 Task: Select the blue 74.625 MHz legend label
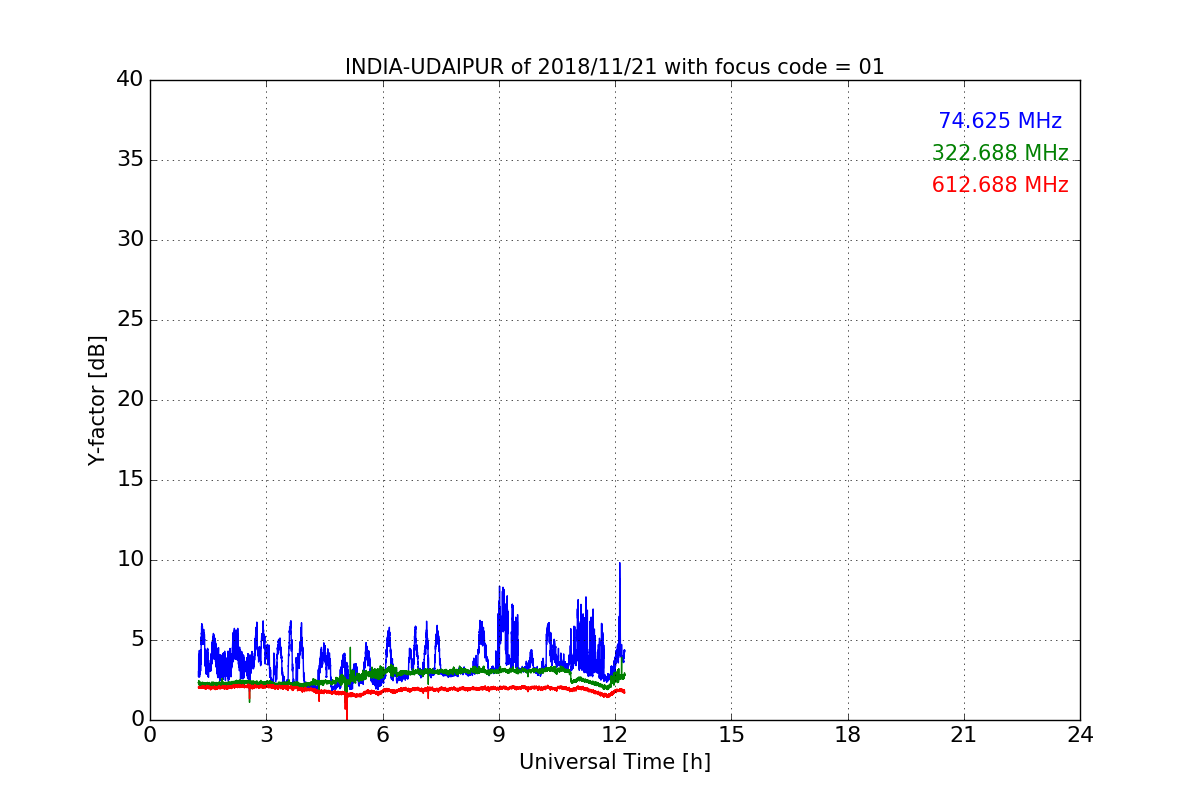(1000, 121)
